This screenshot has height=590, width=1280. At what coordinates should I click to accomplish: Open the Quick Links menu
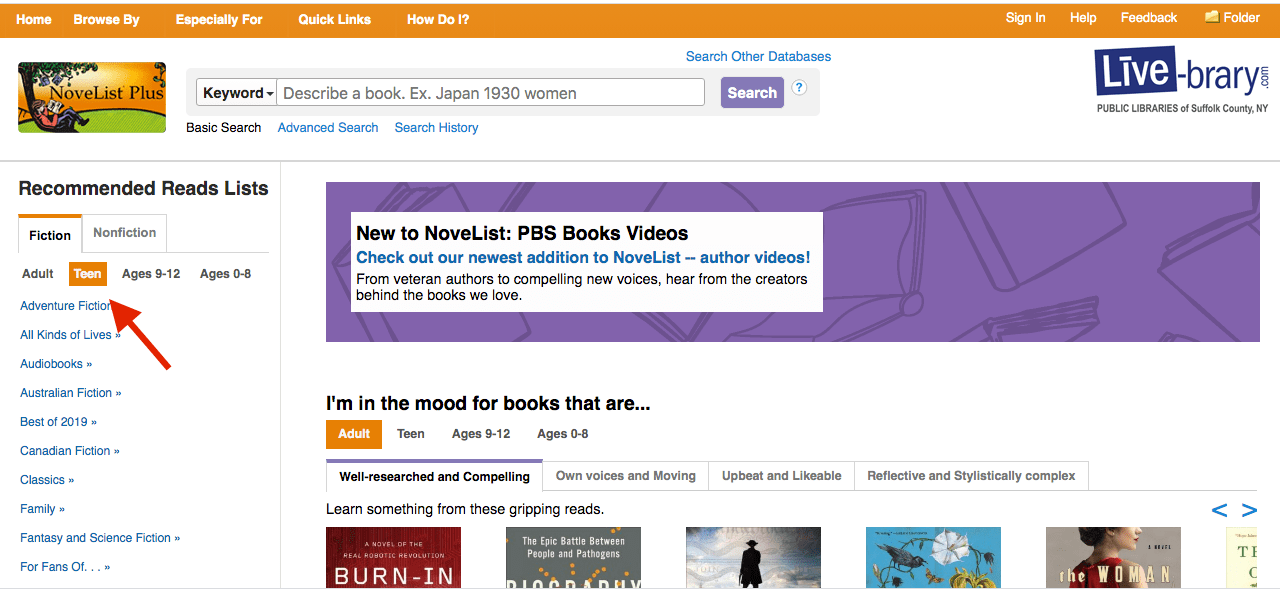click(334, 19)
